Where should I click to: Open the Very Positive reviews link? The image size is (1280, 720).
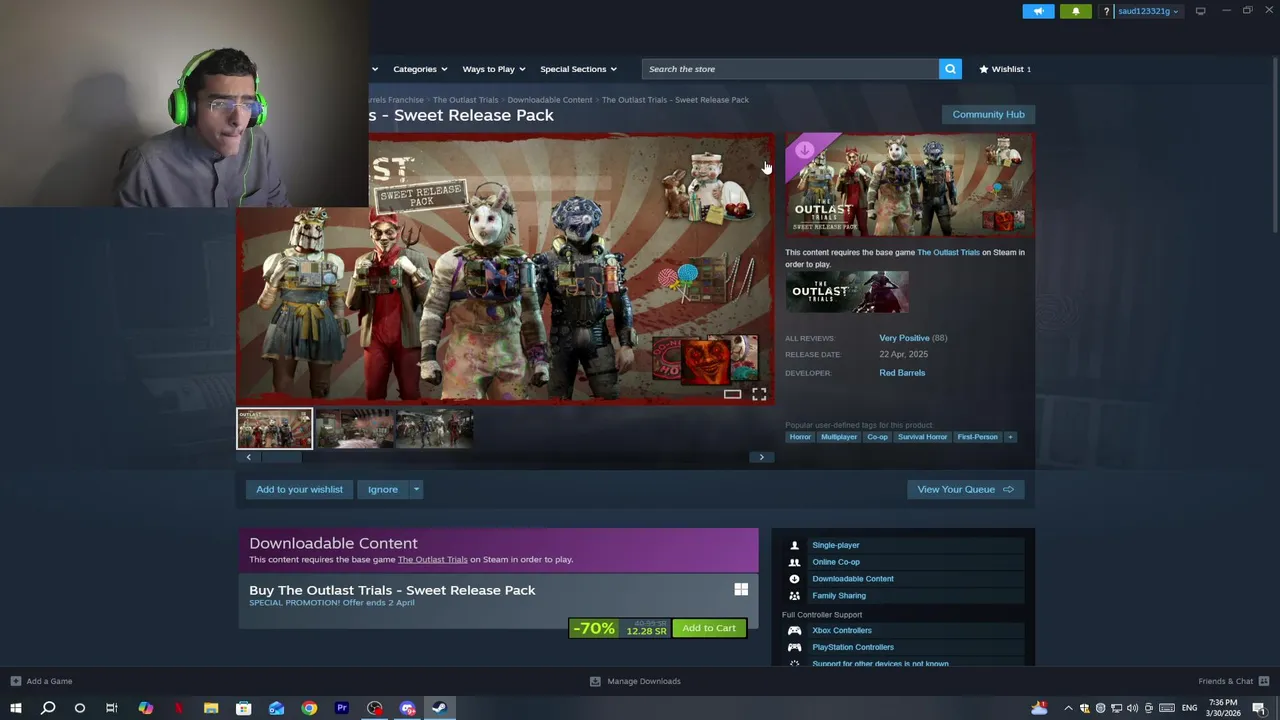pyautogui.click(x=904, y=338)
